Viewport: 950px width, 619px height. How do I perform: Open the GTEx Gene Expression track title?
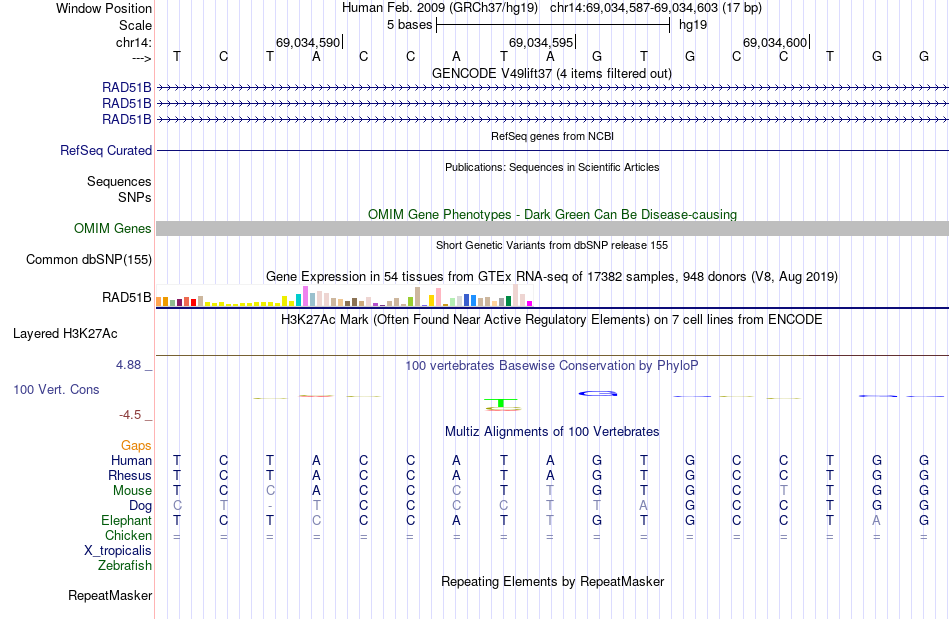click(552, 277)
